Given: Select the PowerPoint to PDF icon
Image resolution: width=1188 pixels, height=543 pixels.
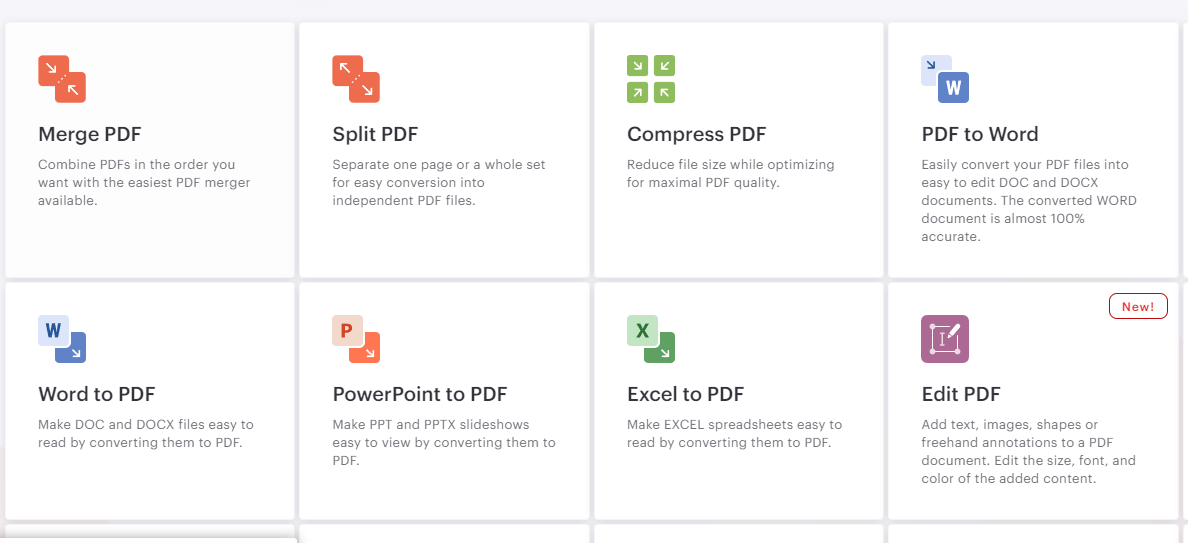Looking at the screenshot, I should pyautogui.click(x=356, y=339).
